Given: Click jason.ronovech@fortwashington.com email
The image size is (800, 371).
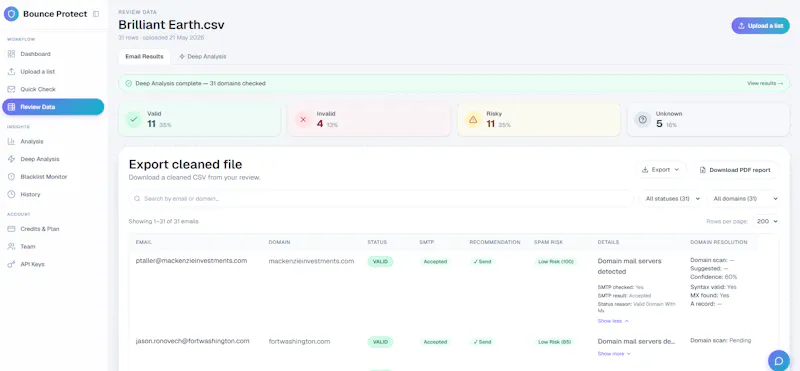Looking at the screenshot, I should [x=192, y=341].
